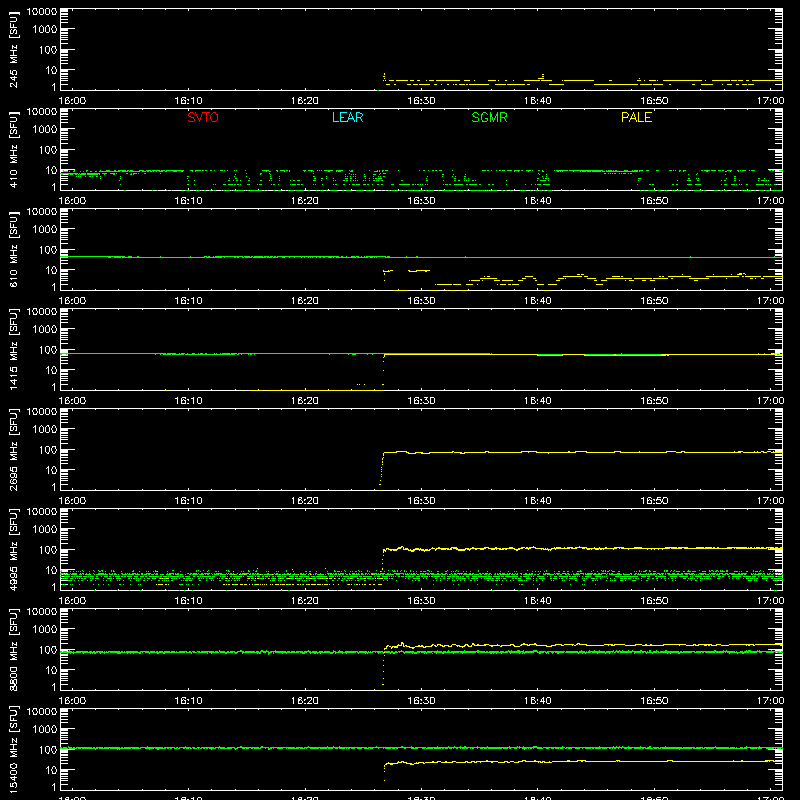Click the cyan LEAR station label
The height and width of the screenshot is (800, 800).
pyautogui.click(x=347, y=117)
